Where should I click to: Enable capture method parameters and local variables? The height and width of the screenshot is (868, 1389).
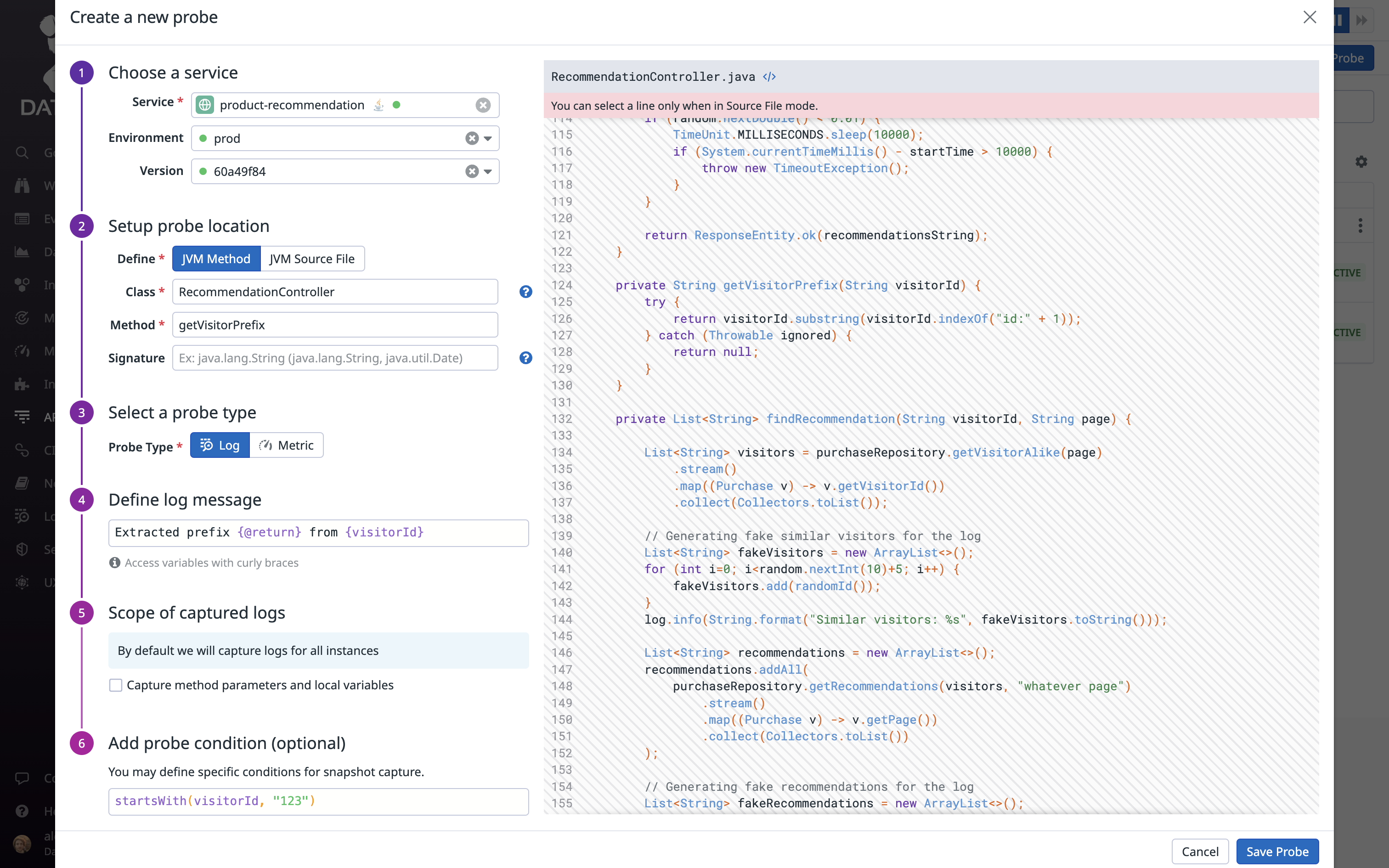tap(116, 685)
